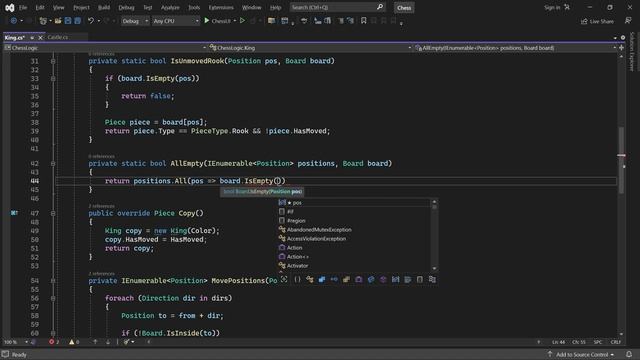Open AllEmpty member navigation dropdown
Image resolution: width=640 pixels, height=360 pixels.
[x=515, y=48]
